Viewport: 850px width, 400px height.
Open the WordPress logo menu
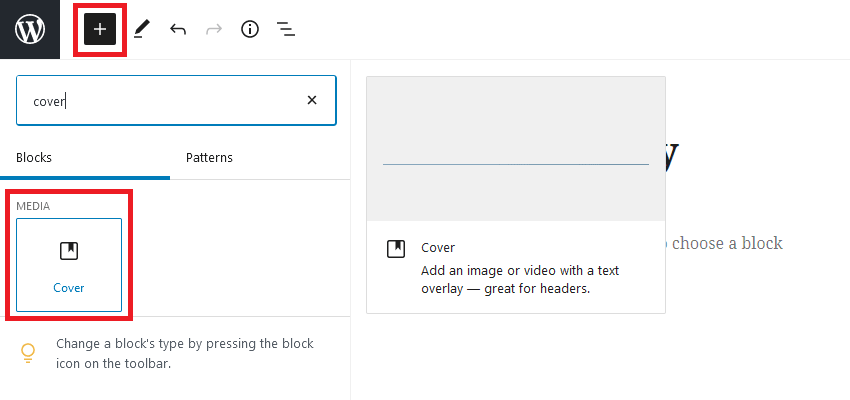coord(30,29)
